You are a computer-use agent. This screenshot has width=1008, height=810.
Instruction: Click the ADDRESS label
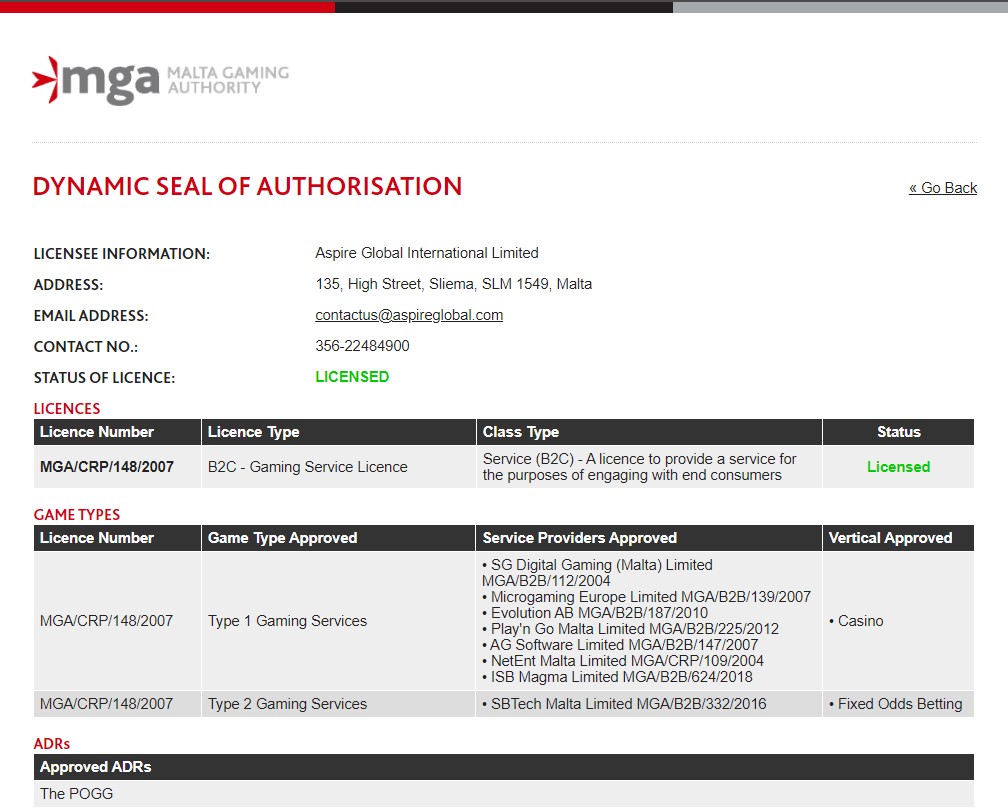[x=68, y=285]
